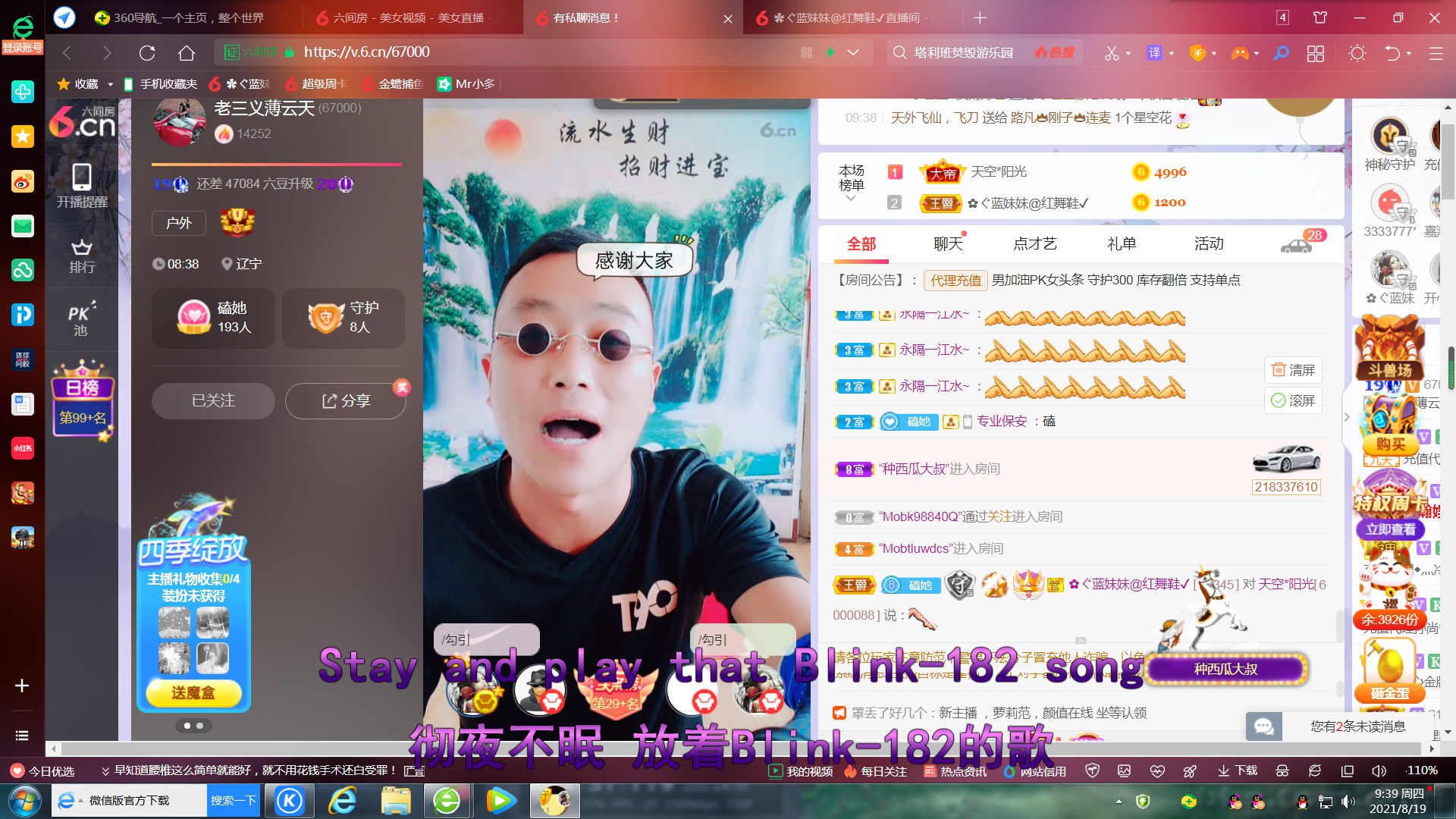Open Internet Explorer in the taskbar
1456x819 pixels.
coord(343,800)
